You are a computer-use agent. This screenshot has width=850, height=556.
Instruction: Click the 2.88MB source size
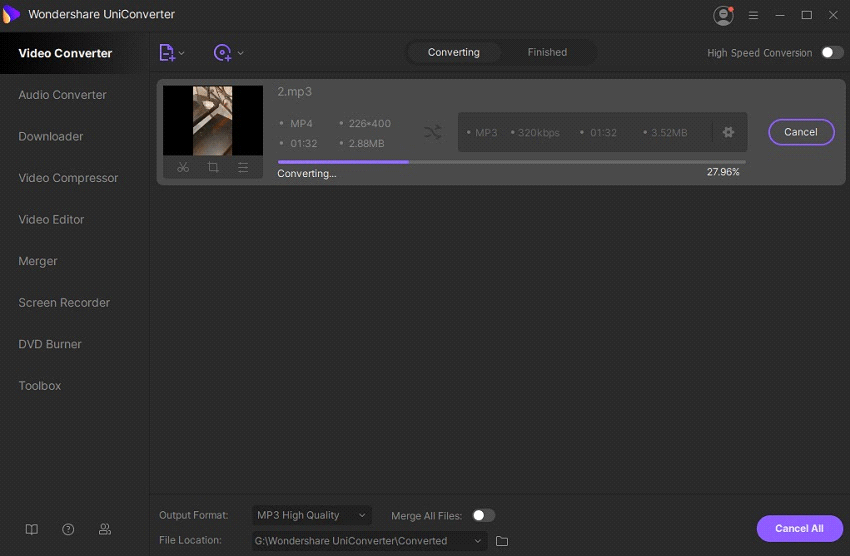(x=366, y=144)
